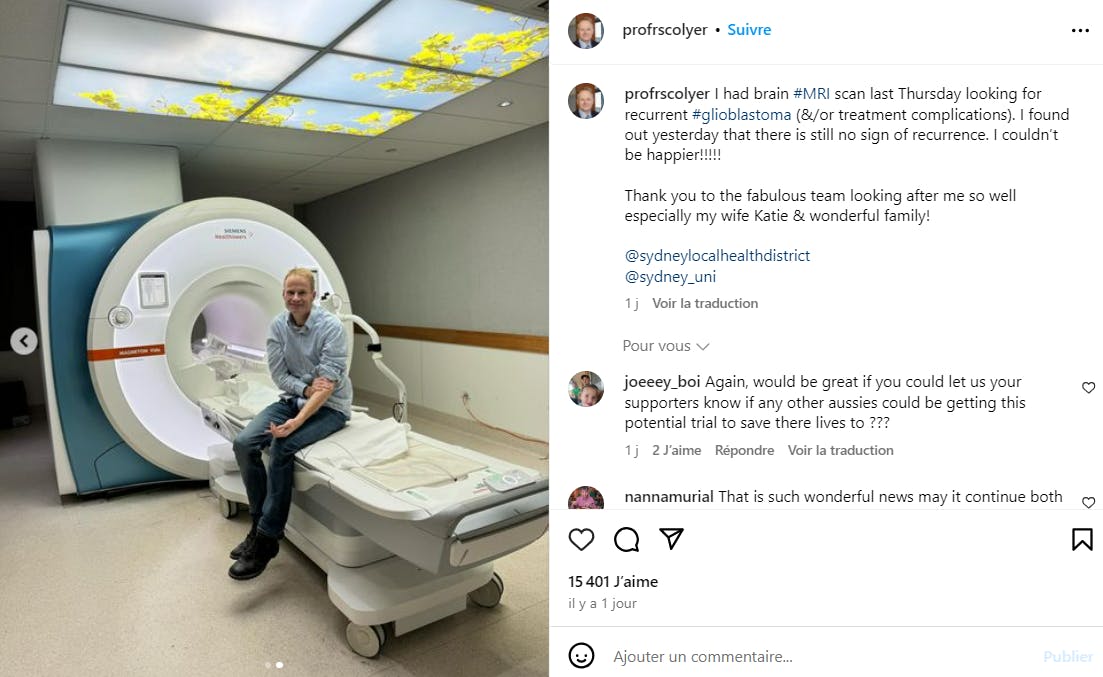Image resolution: width=1103 pixels, height=677 pixels.
Task: Open profrscolyer's header profile picture
Action: click(586, 30)
